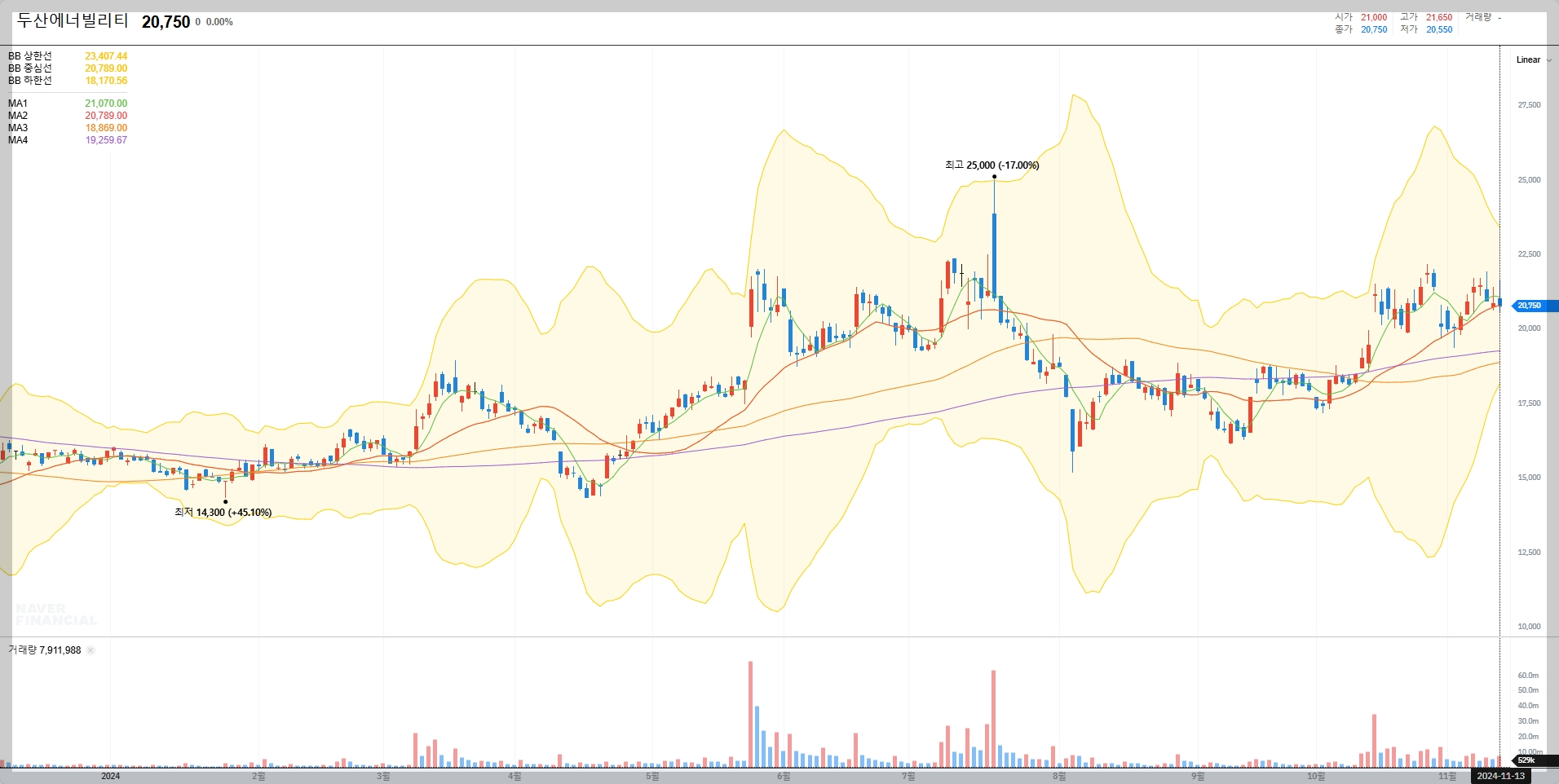The image size is (1559, 784).
Task: Click the 최고 25,000 (-17.00%) high marker
Action: (992, 165)
